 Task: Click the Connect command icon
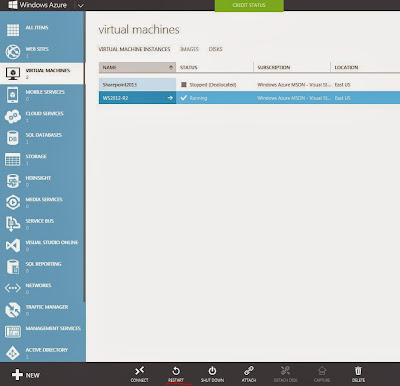[x=139, y=370]
